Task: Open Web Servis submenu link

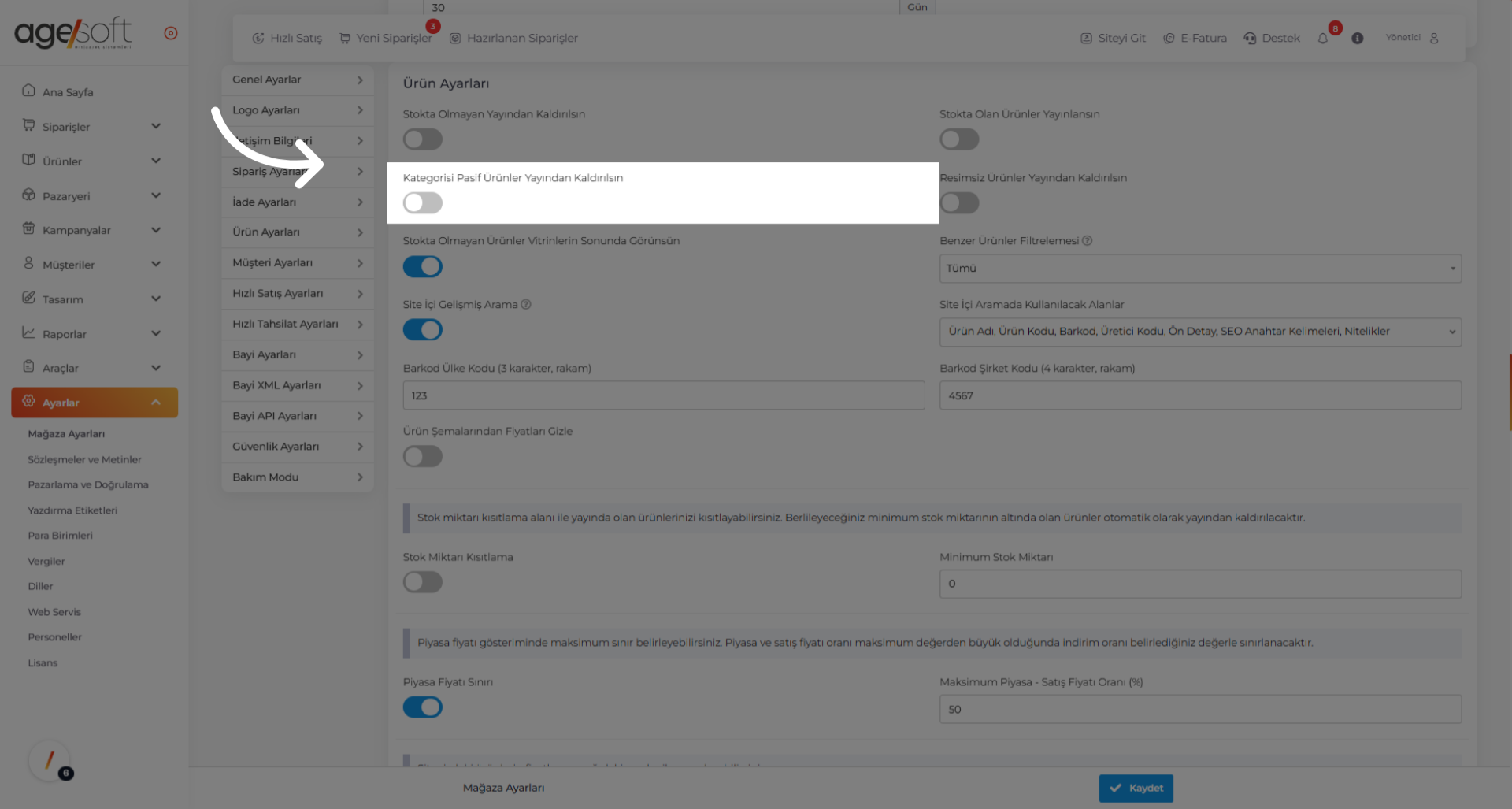Action: click(54, 612)
